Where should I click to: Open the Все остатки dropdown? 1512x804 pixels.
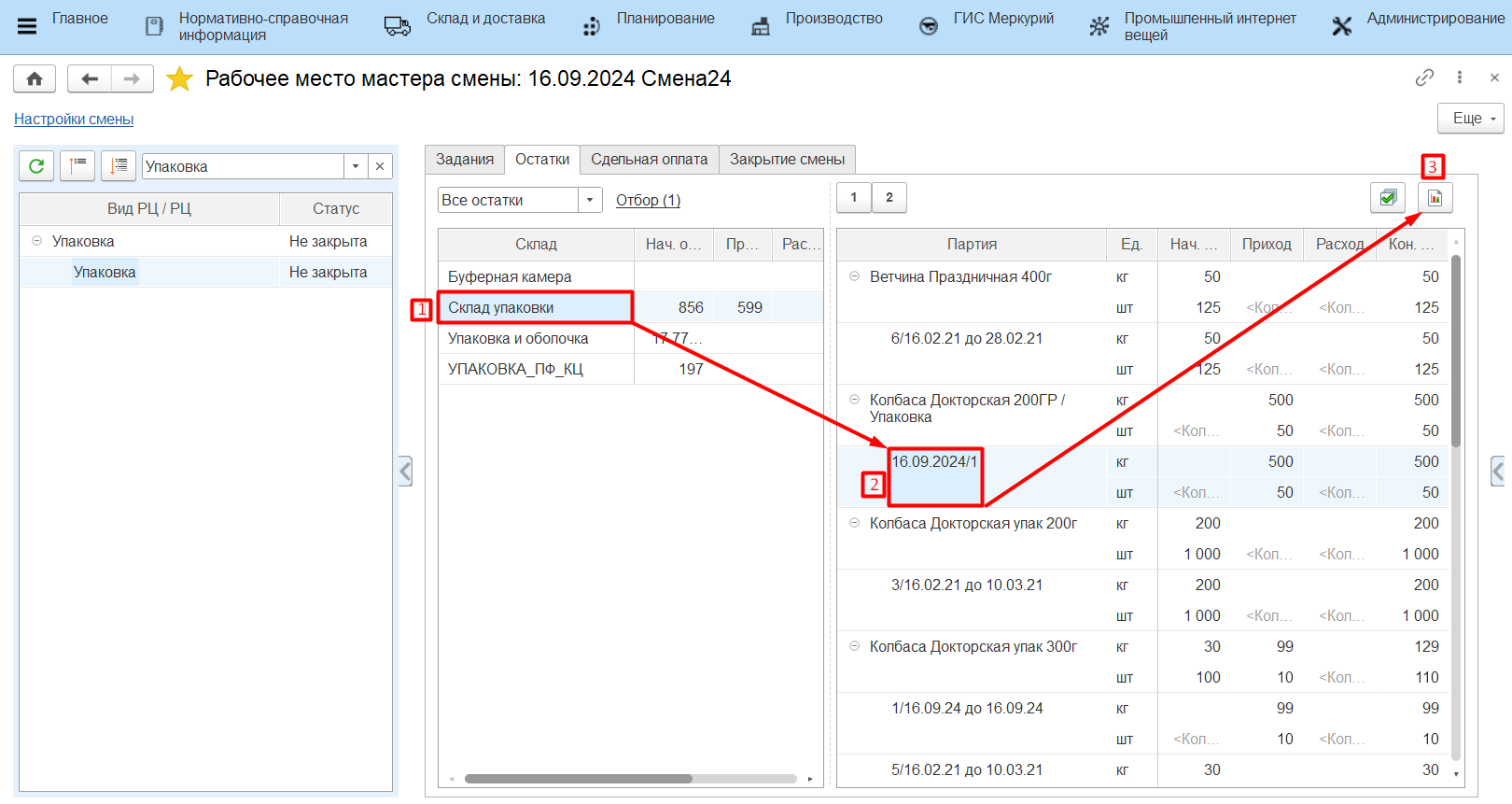pyautogui.click(x=590, y=200)
